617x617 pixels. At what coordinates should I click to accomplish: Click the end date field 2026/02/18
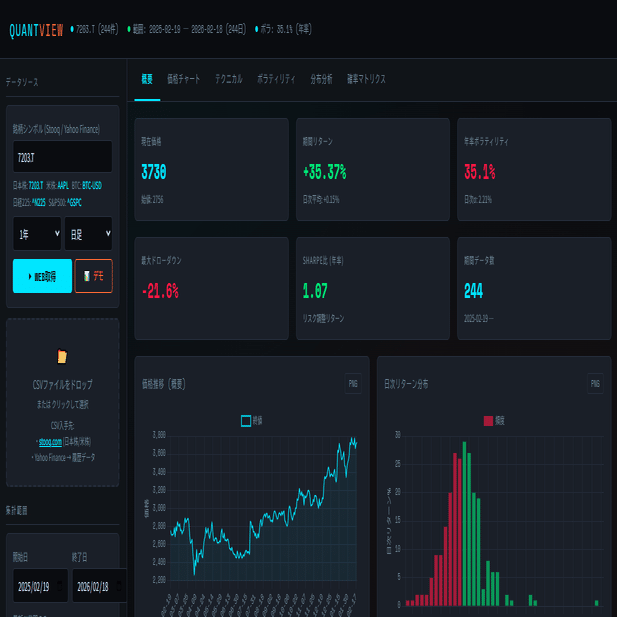[x=99, y=586]
